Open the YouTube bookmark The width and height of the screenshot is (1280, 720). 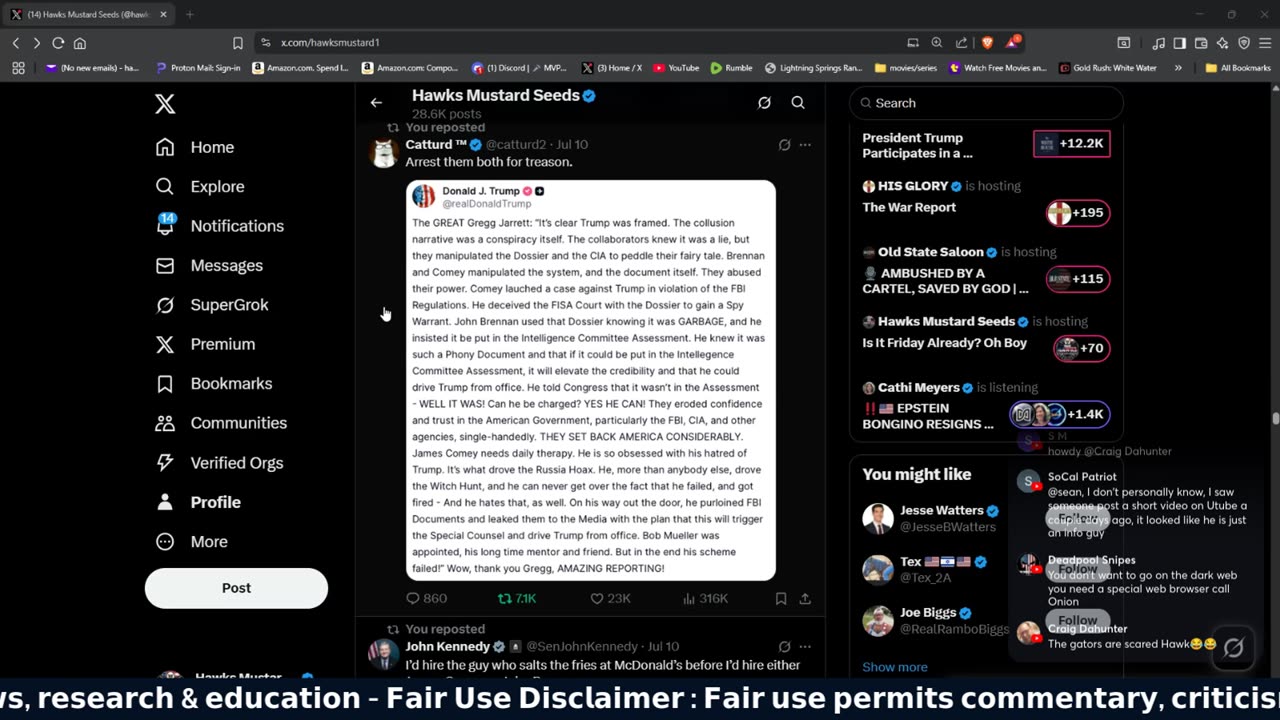tap(676, 68)
